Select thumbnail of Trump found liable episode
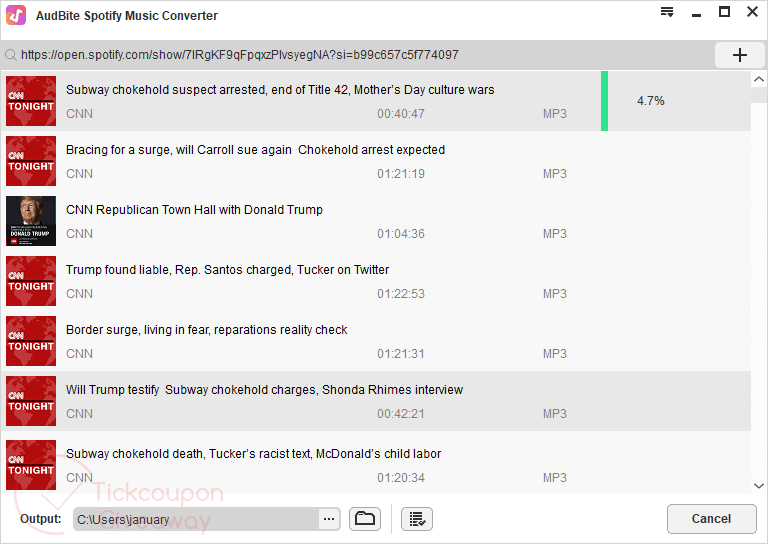The height and width of the screenshot is (546, 769). point(31,281)
